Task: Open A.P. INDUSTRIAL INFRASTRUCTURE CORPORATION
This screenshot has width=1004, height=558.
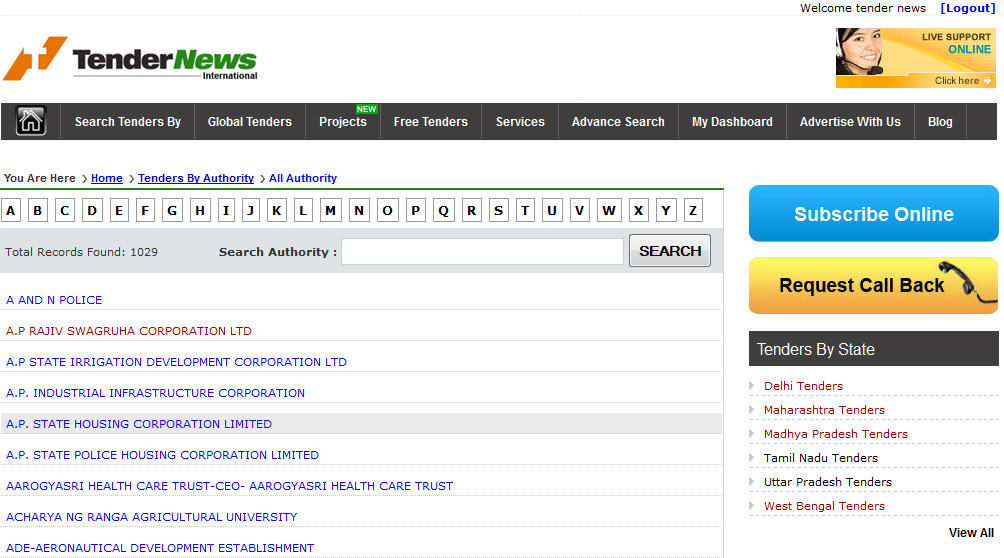Action: pyautogui.click(x=156, y=393)
